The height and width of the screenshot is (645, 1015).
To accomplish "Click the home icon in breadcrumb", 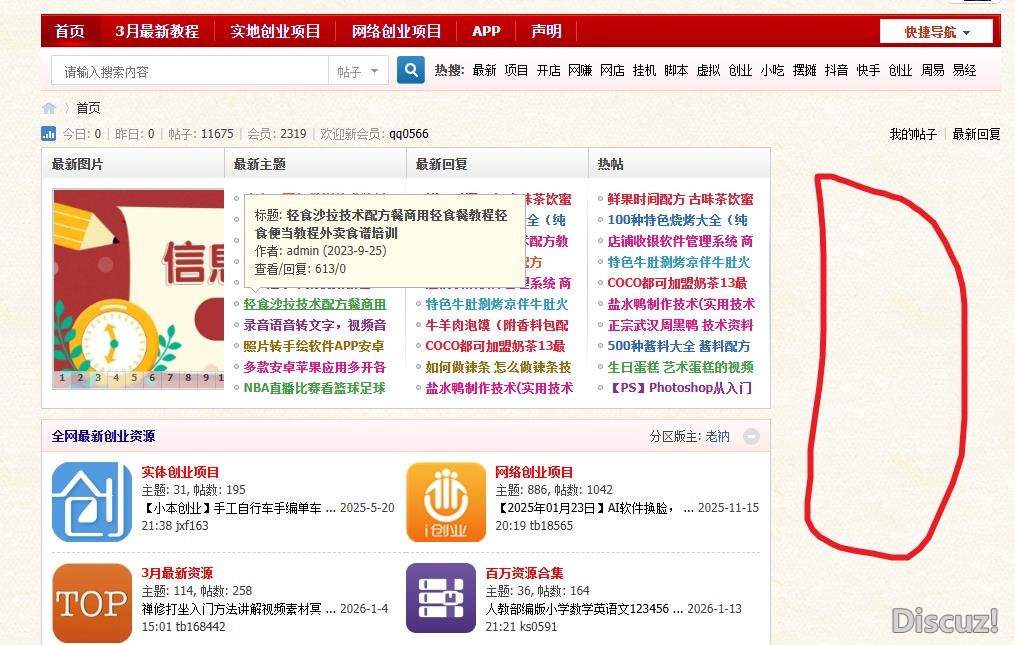I will tap(49, 108).
